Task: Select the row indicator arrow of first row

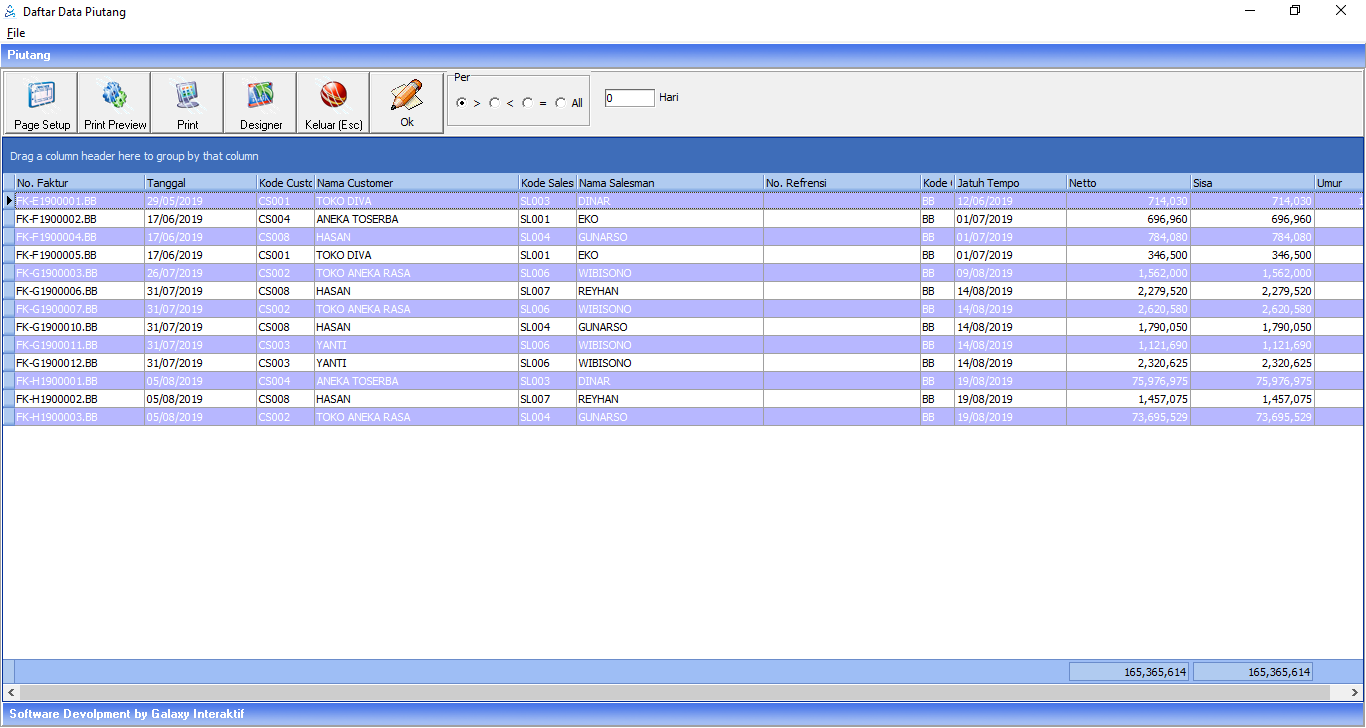Action: (x=9, y=201)
